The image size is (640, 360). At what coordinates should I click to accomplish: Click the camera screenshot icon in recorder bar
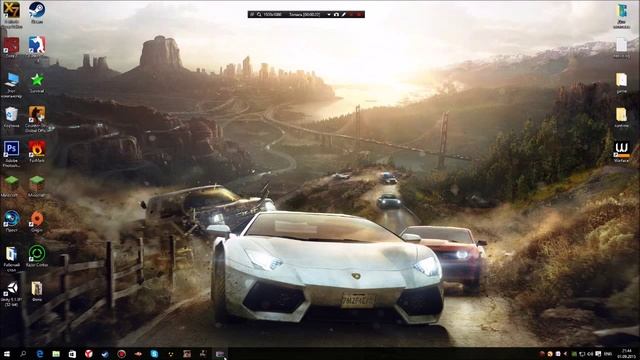336,14
